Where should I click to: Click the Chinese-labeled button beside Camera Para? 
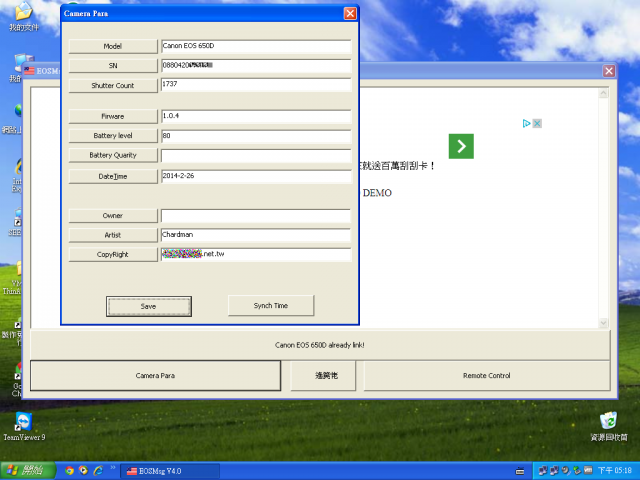click(x=323, y=376)
